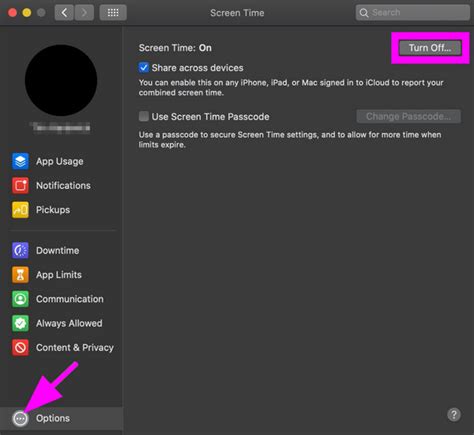
Task: Click the round user profile picture
Action: click(61, 80)
